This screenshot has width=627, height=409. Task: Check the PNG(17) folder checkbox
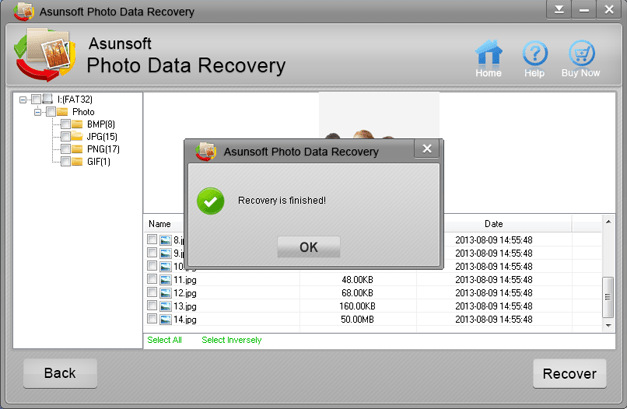(65, 149)
